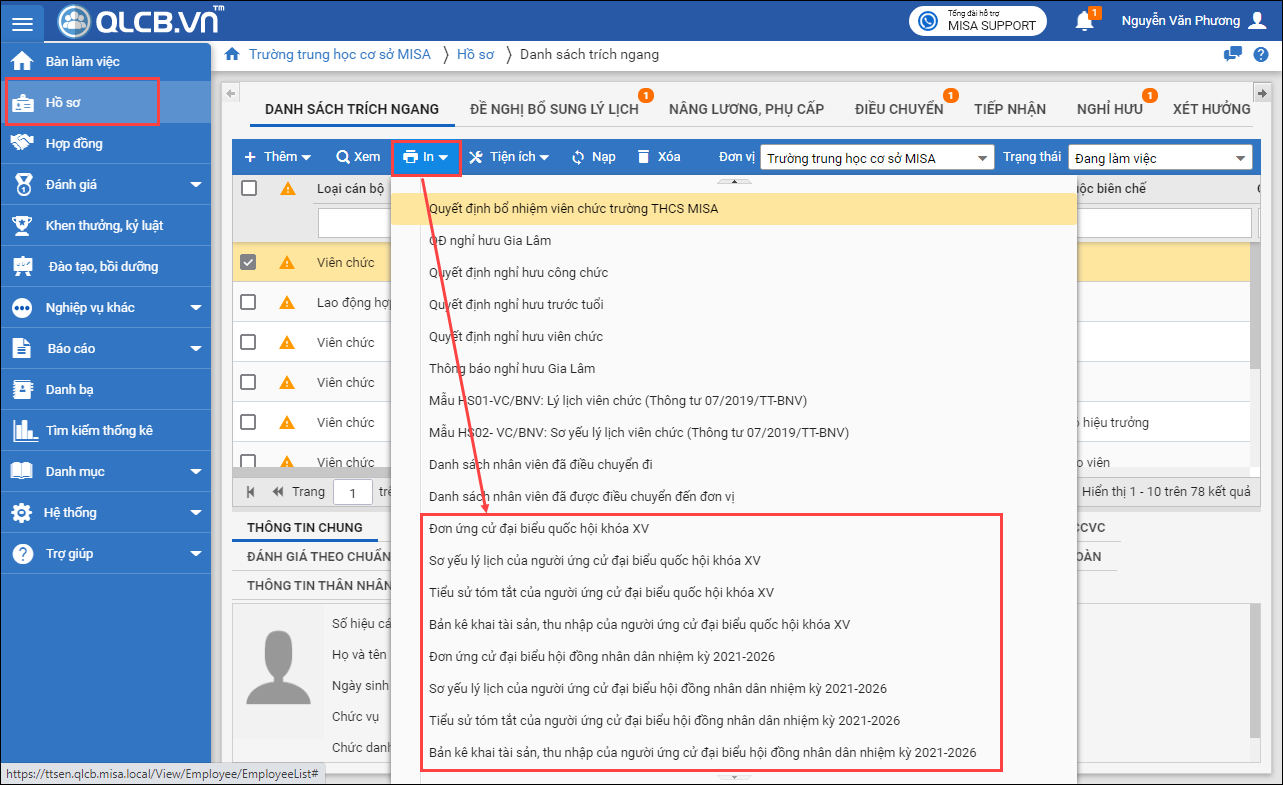This screenshot has height=785, width=1283.
Task: Open Hợp đồng in sidebar
Action: (x=74, y=143)
